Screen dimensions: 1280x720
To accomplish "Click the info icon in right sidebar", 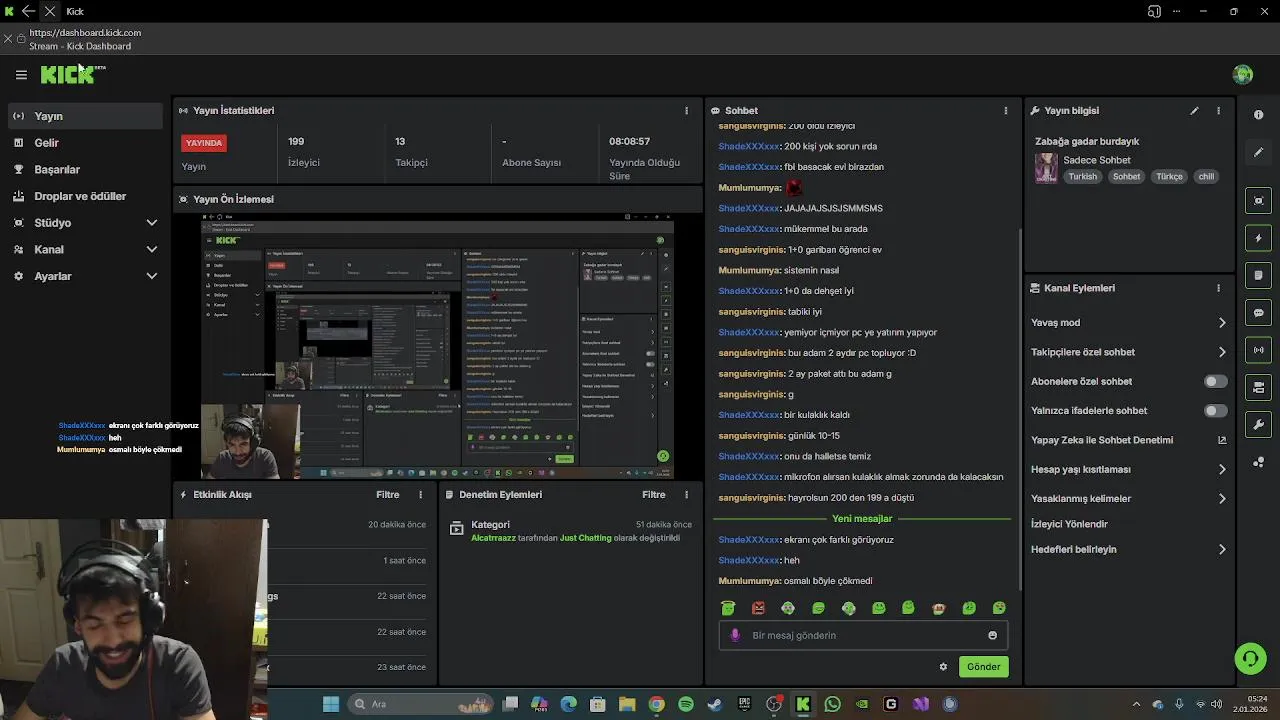I will [1258, 115].
